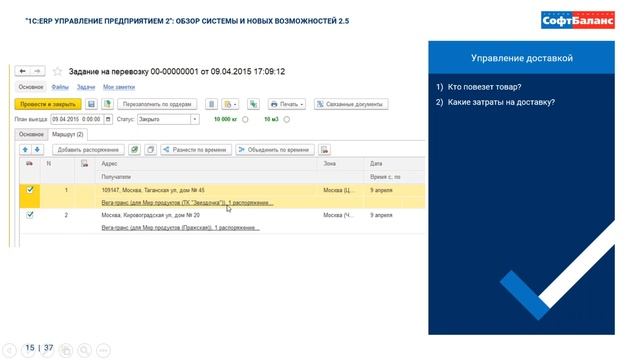Click the 9 апреля date in row 1
This screenshot has height=360, width=640.
click(381, 190)
